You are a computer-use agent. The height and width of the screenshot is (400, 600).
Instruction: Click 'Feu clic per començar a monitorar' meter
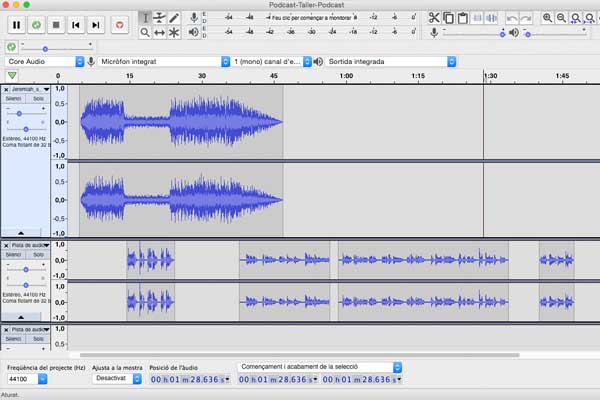pyautogui.click(x=311, y=18)
